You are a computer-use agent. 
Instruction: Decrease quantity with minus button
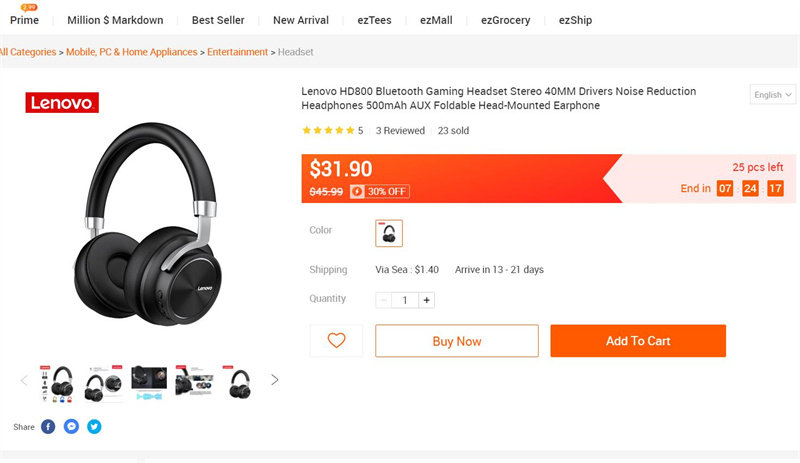tap(384, 300)
